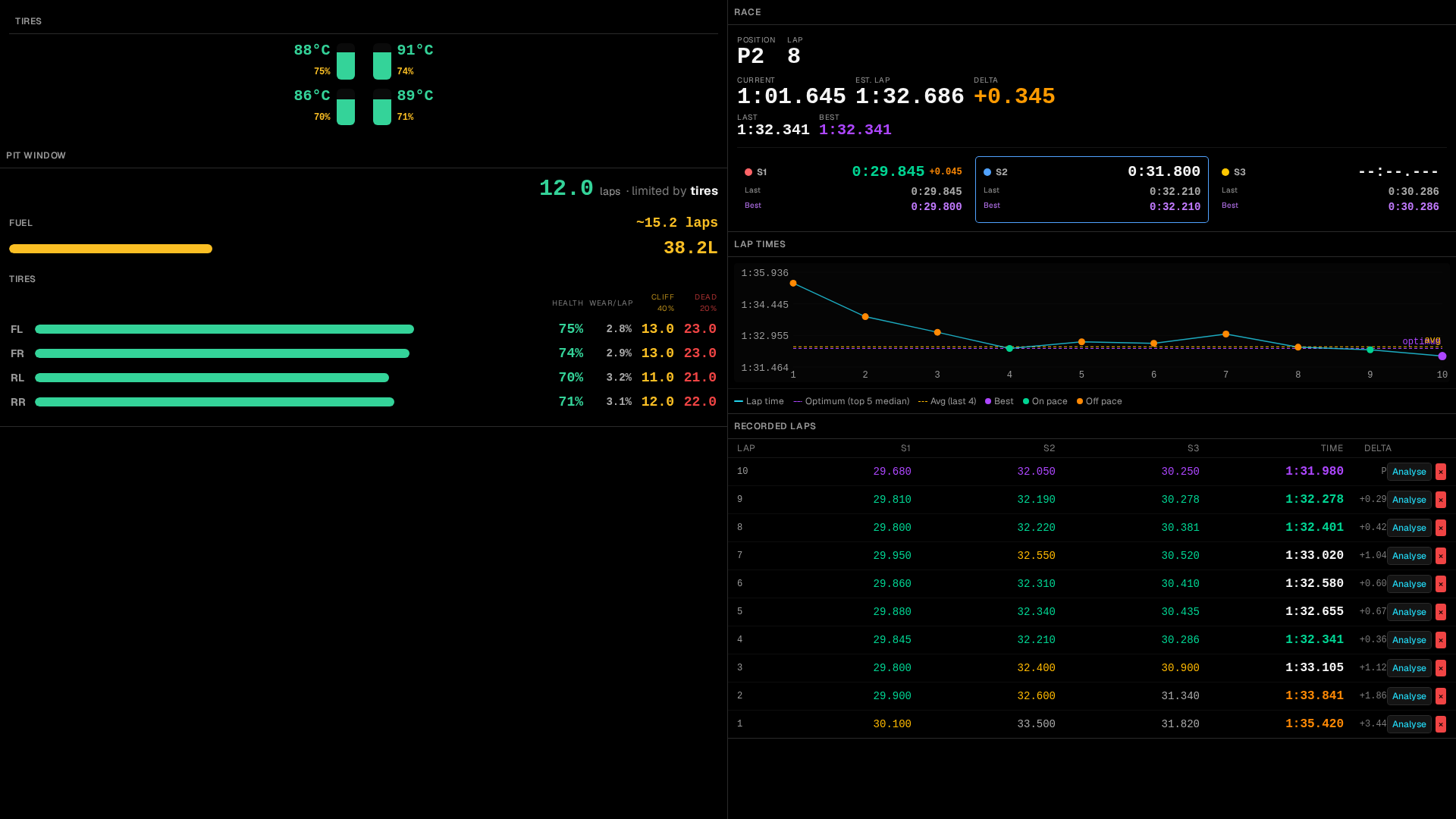The image size is (1456, 819).
Task: Open Analyse for lap 8
Action: pyautogui.click(x=1409, y=528)
